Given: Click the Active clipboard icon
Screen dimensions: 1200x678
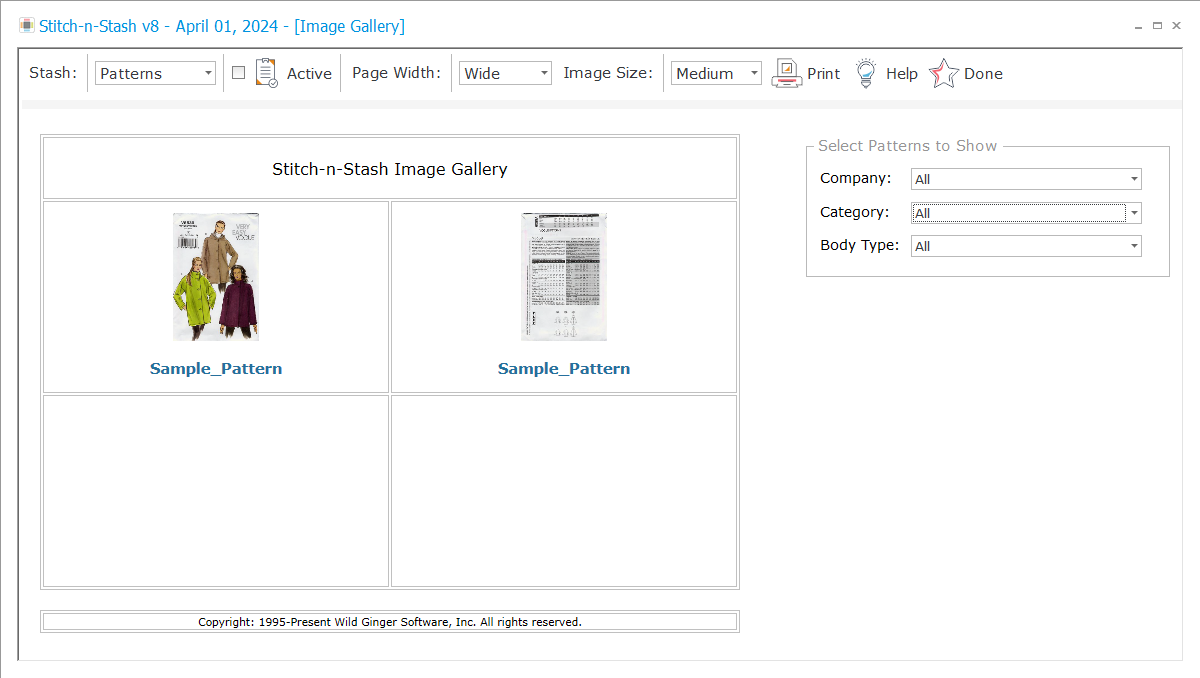Looking at the screenshot, I should coord(266,73).
